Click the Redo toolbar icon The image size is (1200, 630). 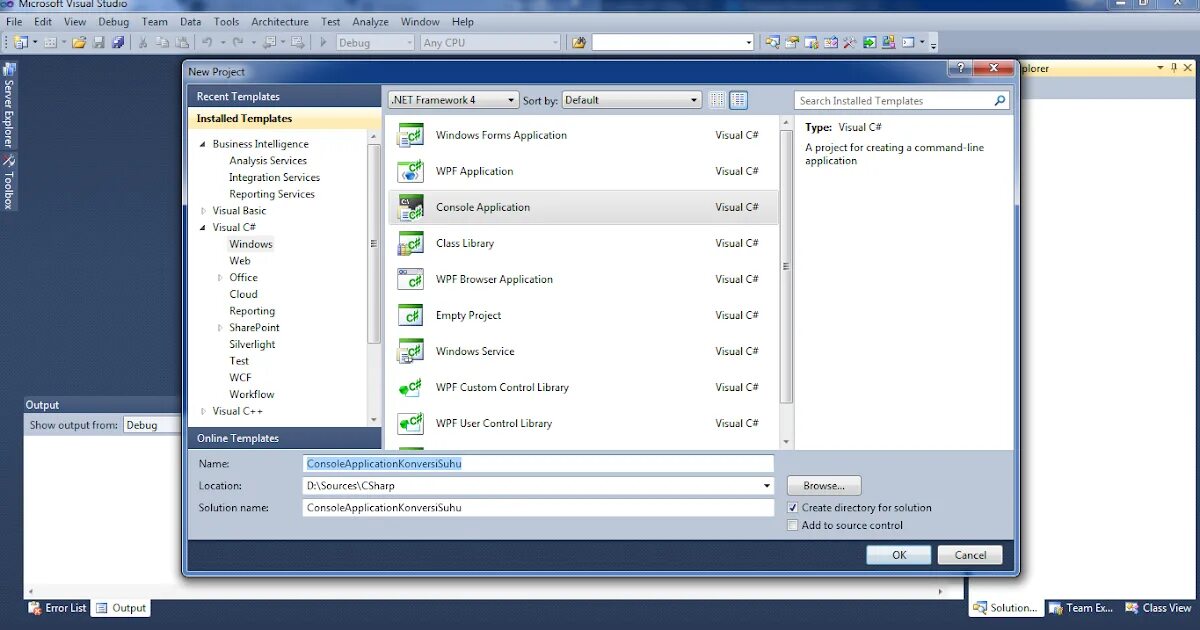tap(238, 42)
